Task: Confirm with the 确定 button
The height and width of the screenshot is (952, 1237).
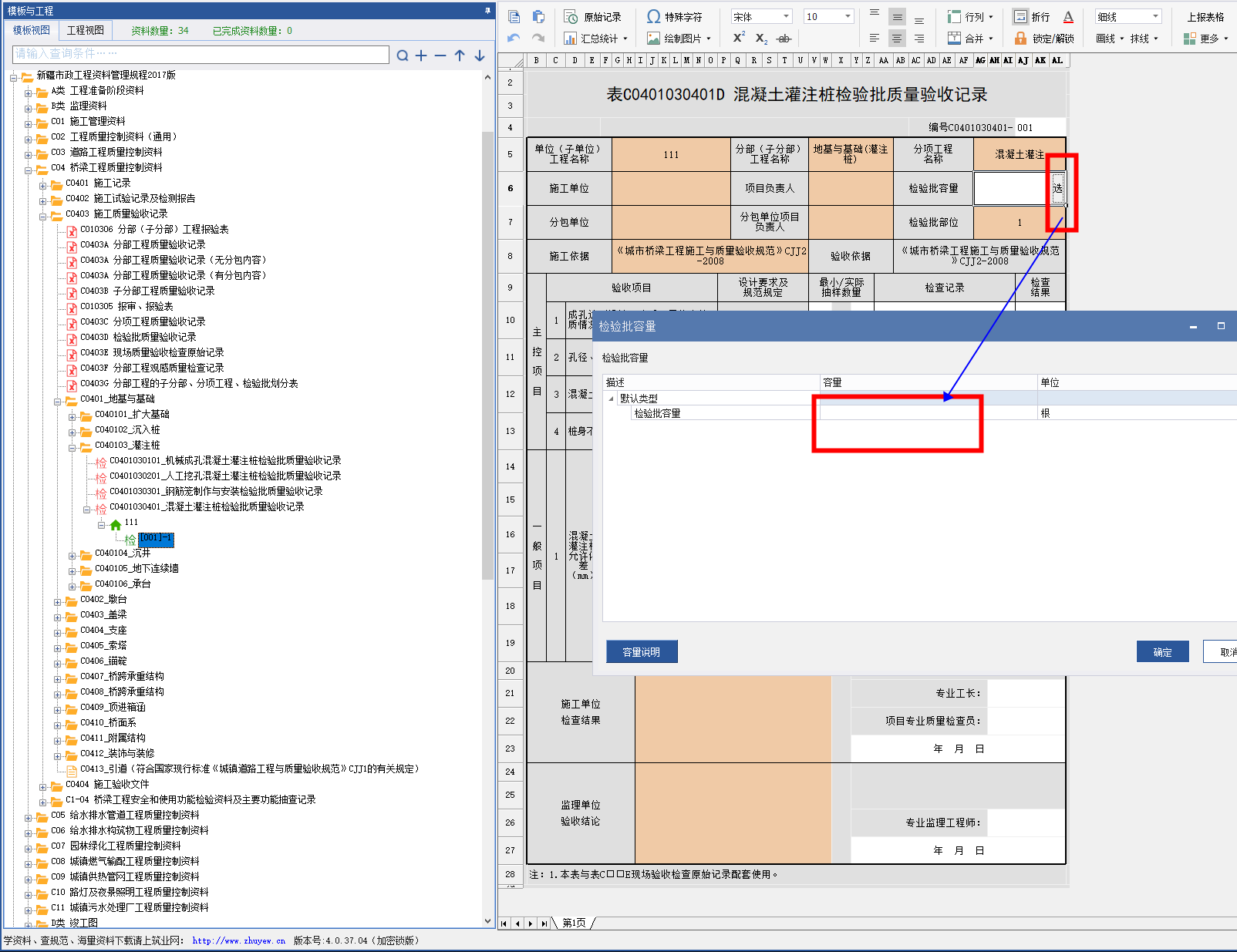Action: pyautogui.click(x=1163, y=652)
